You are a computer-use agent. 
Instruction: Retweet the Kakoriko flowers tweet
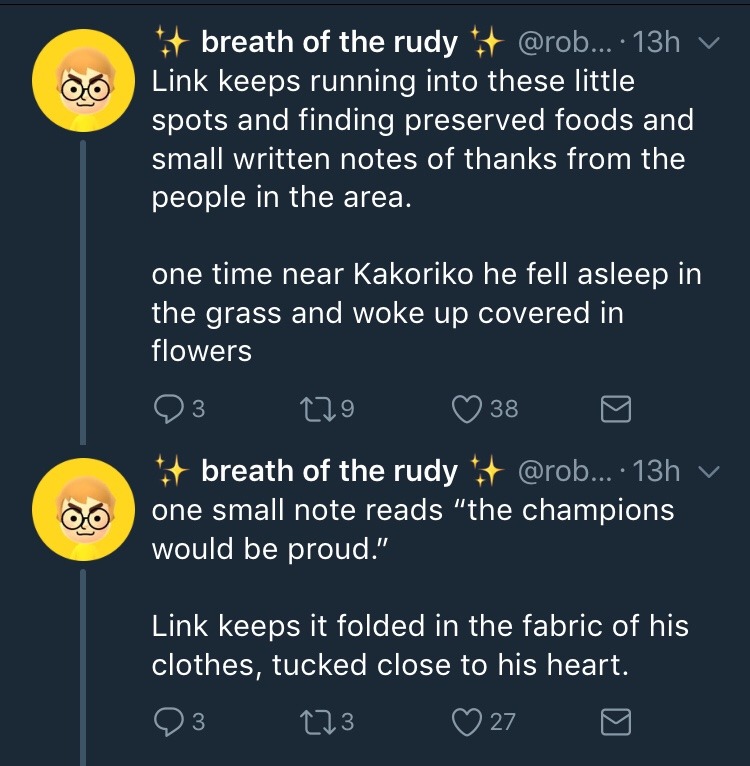tap(313, 408)
